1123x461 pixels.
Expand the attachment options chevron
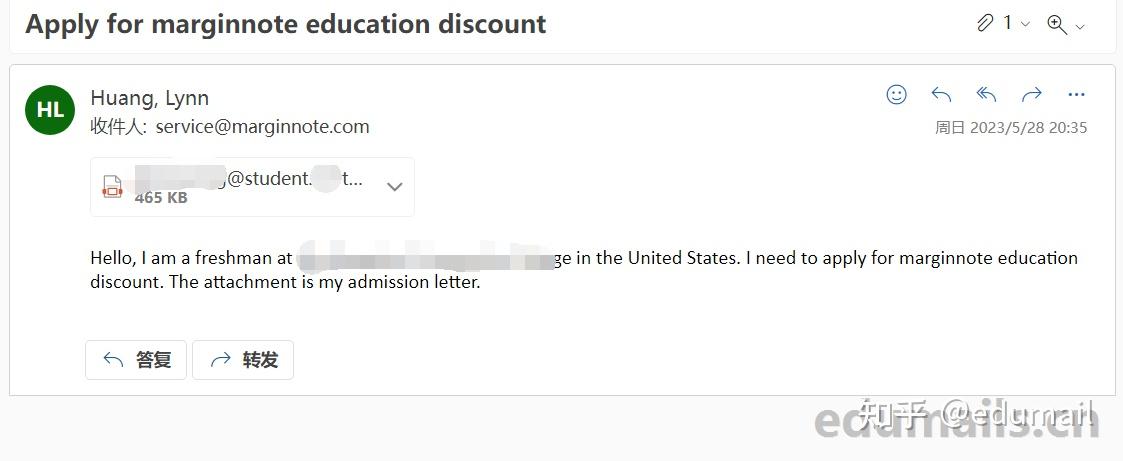coord(394,187)
